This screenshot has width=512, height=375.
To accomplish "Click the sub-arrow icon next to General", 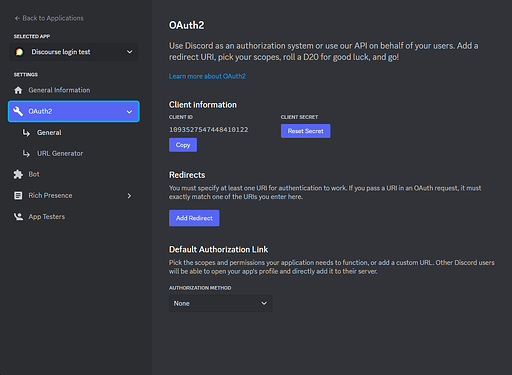I will pos(26,133).
